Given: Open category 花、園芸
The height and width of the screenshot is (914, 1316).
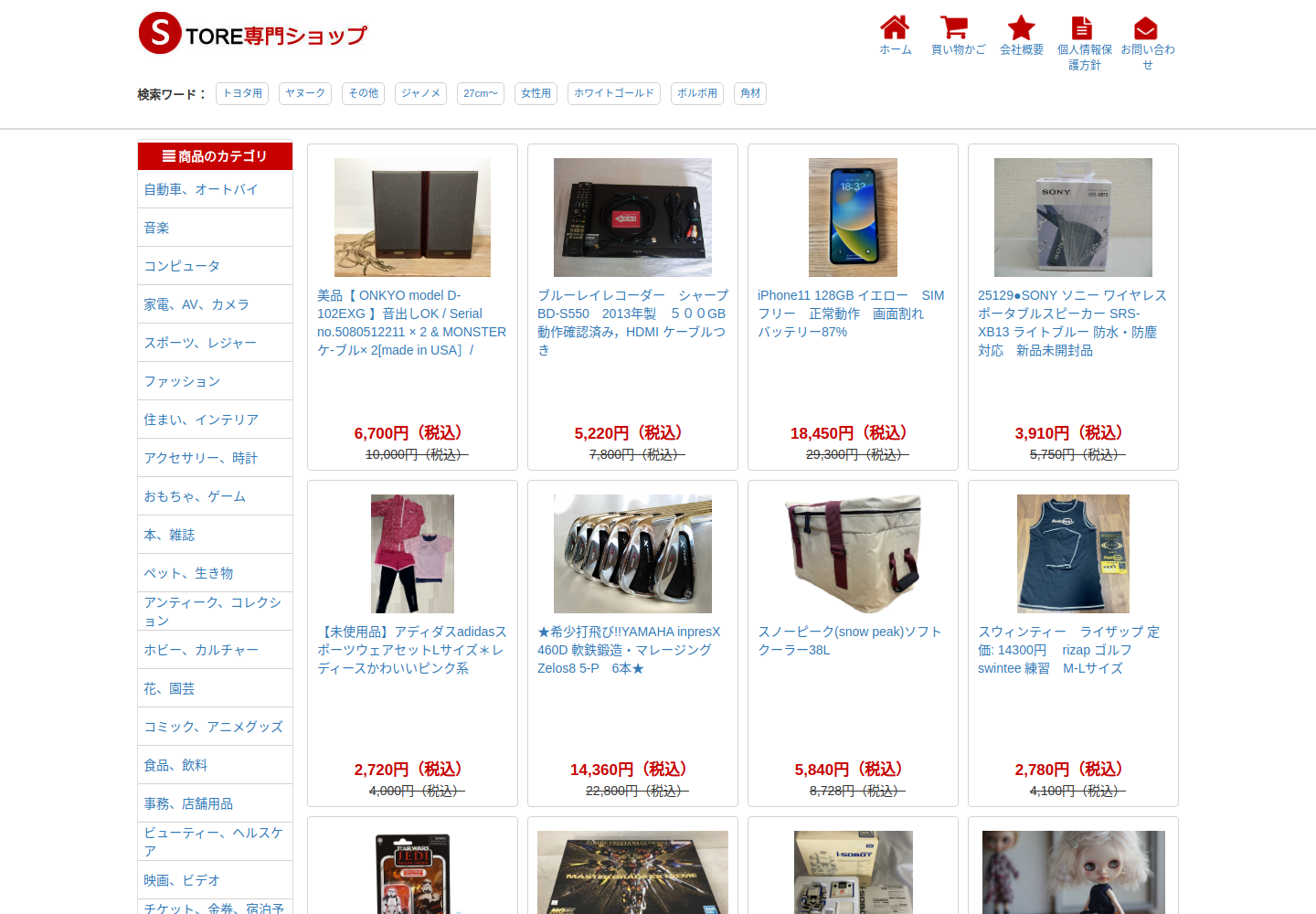Looking at the screenshot, I should pyautogui.click(x=215, y=688).
